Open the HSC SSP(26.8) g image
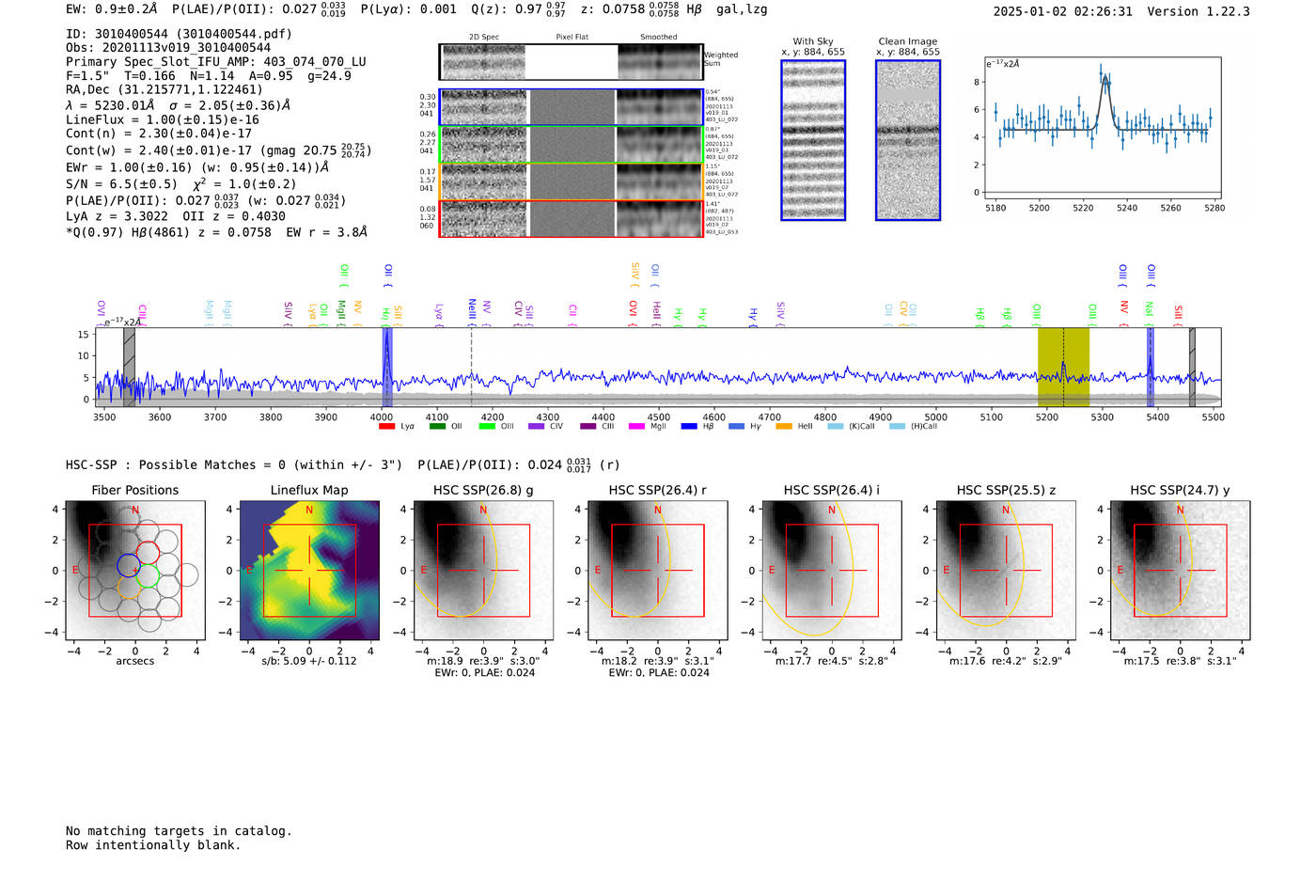1316x896 pixels. coord(483,570)
